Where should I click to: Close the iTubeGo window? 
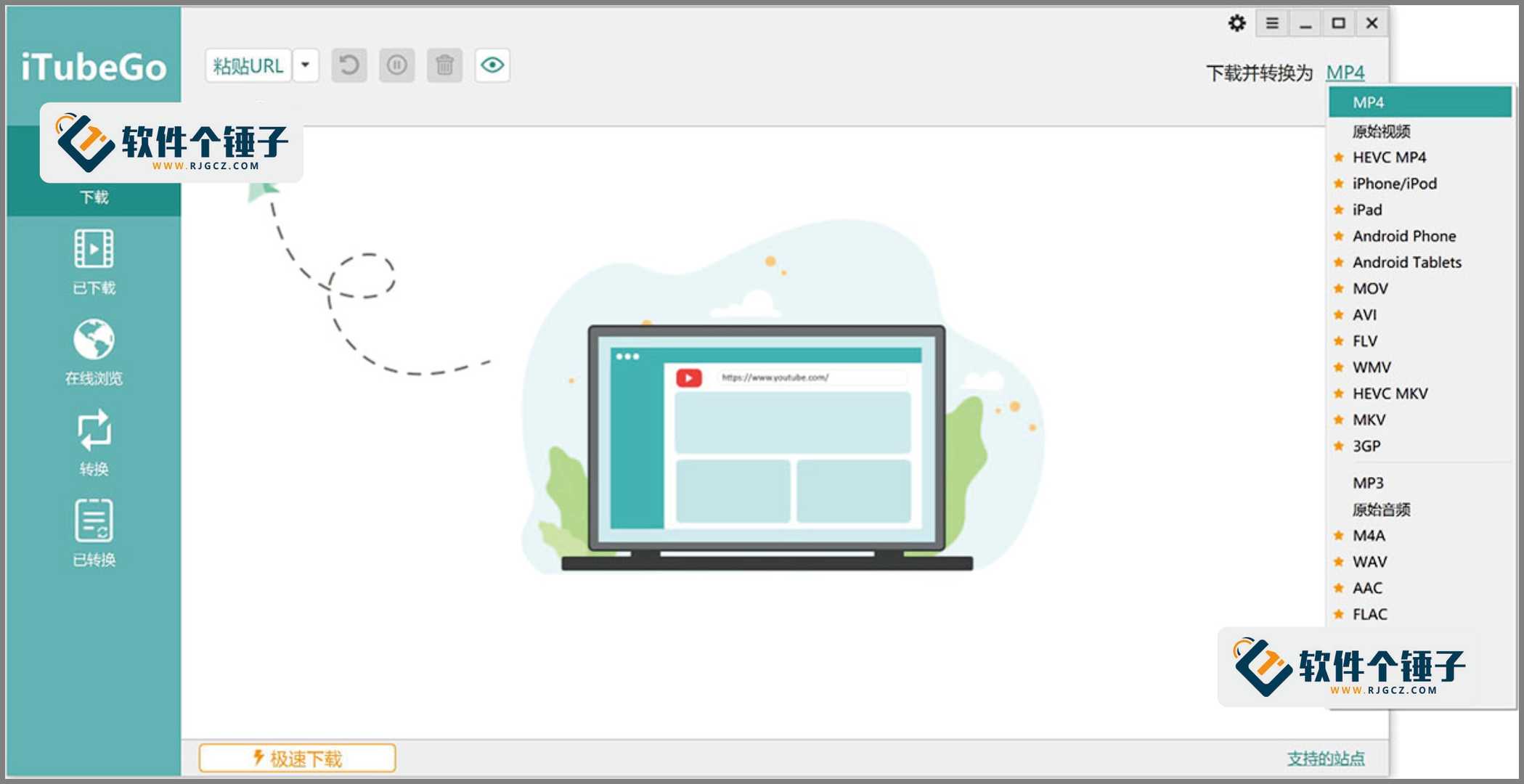tap(1372, 23)
